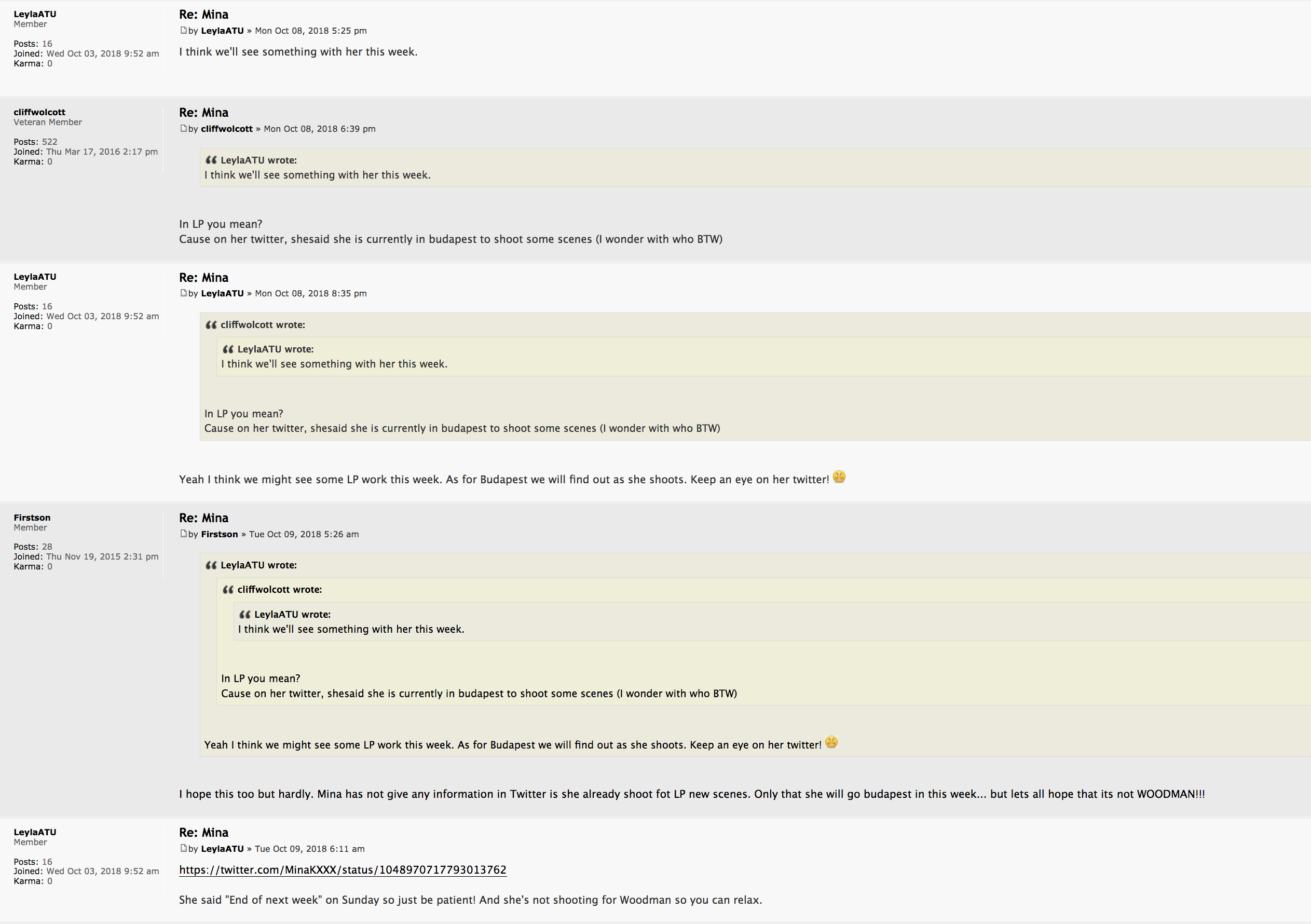Click post icon beside 8:35 pm timestamp
1311x924 pixels.
(183, 293)
